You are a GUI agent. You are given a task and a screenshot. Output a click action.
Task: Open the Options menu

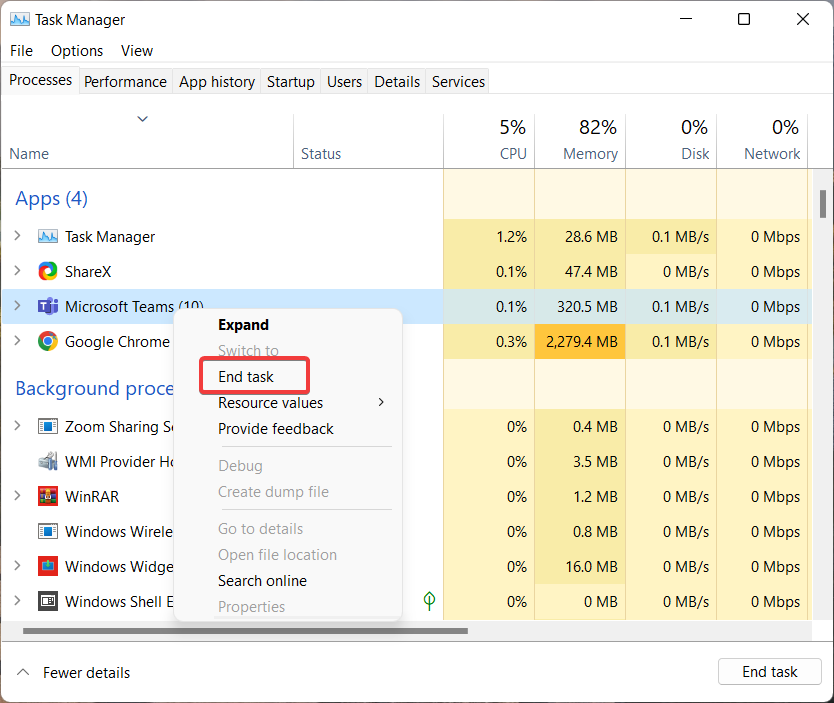(x=77, y=51)
